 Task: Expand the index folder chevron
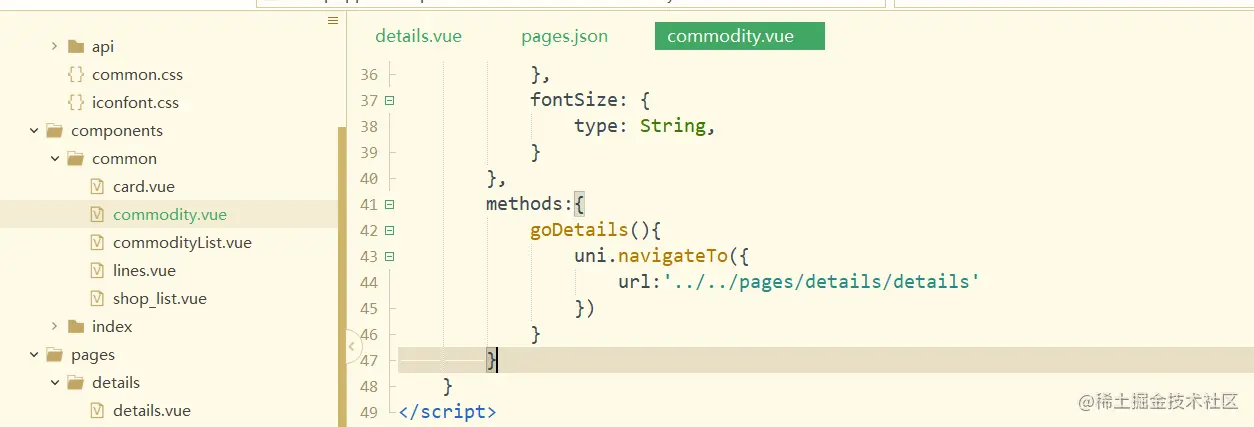click(x=54, y=327)
